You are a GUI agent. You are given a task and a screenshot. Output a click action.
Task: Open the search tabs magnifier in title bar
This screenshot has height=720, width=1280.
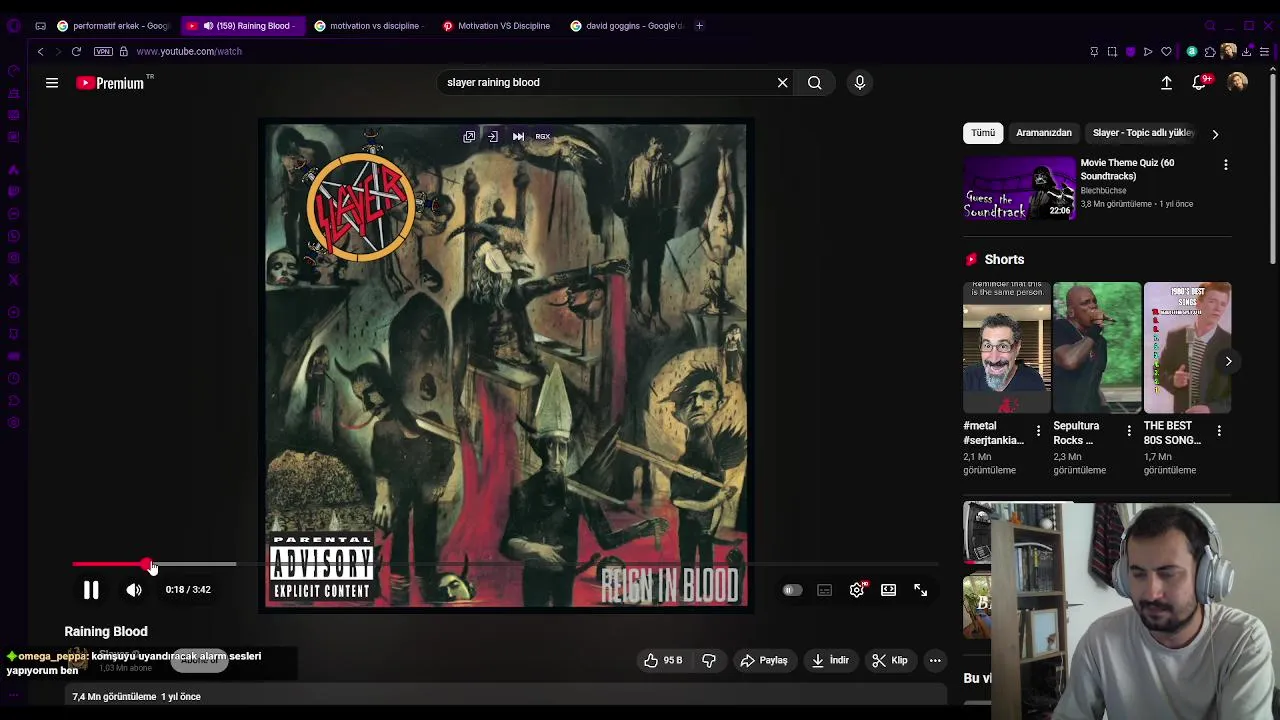tap(1211, 26)
